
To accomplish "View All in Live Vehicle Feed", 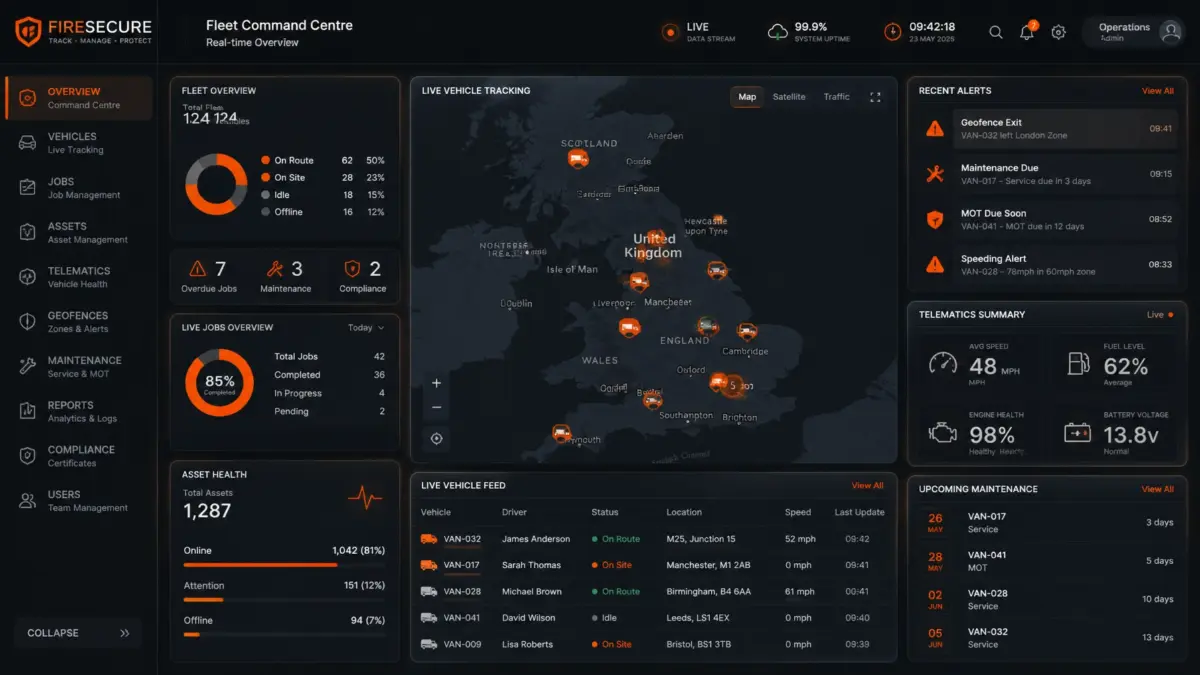I will (x=868, y=486).
